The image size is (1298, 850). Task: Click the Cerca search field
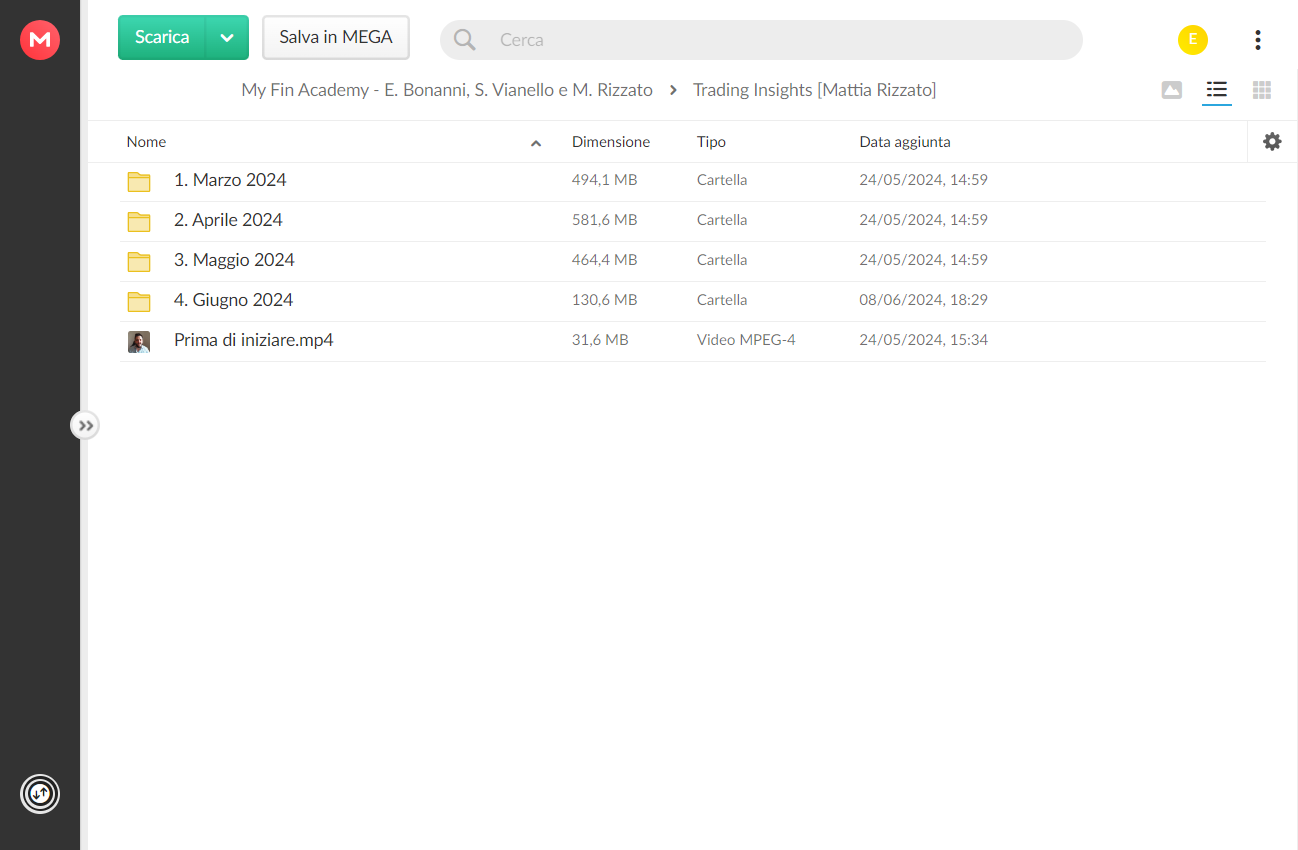(761, 40)
